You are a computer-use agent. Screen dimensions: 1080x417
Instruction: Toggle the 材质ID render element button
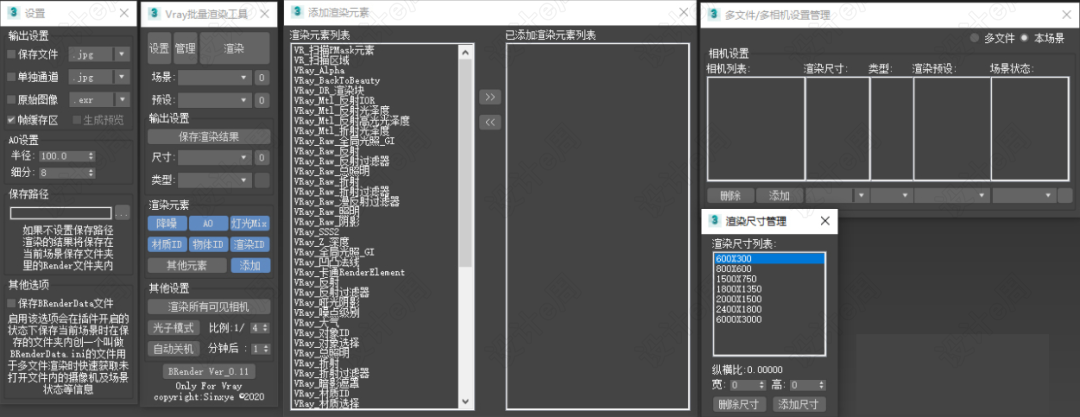[166, 244]
